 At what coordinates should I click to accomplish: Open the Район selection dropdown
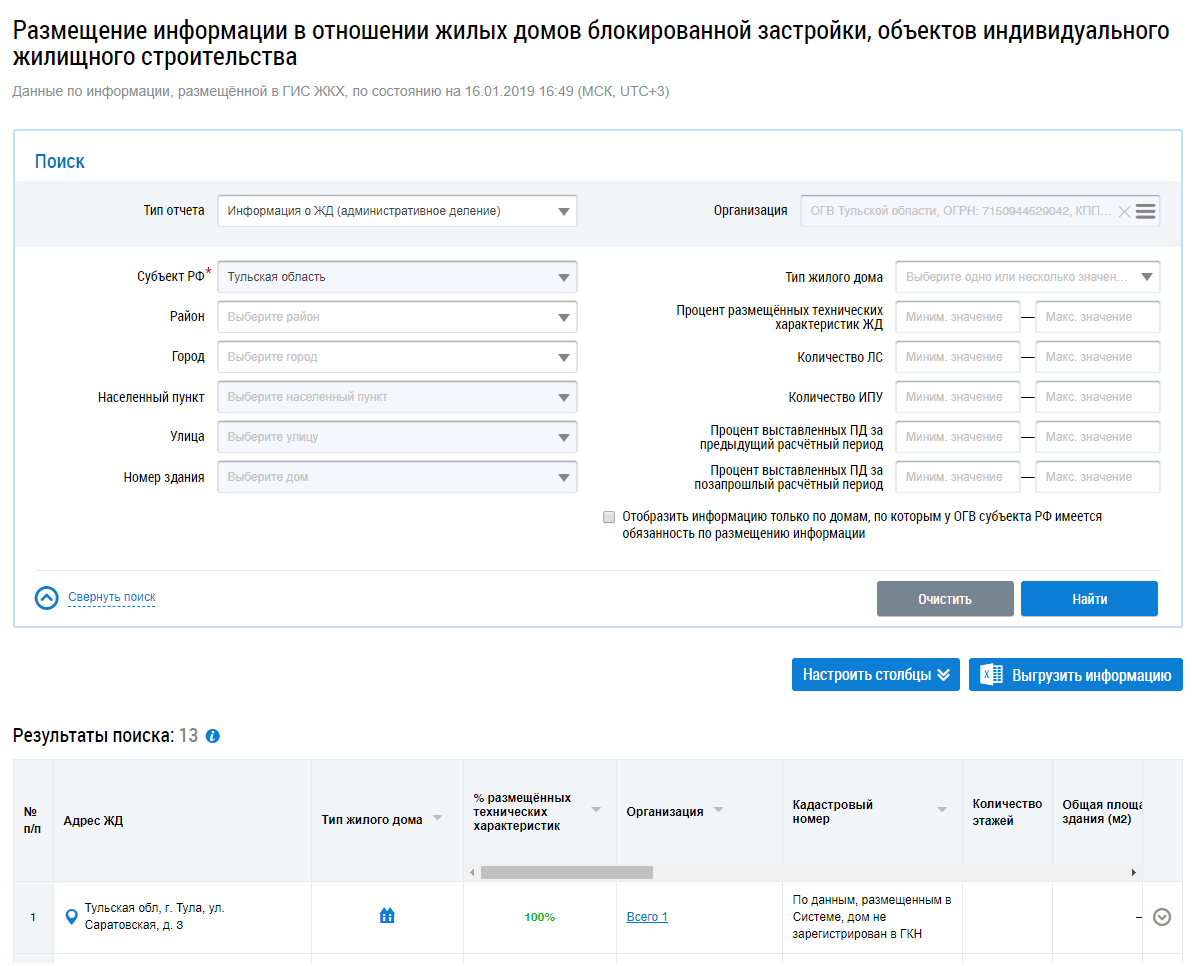pos(397,317)
